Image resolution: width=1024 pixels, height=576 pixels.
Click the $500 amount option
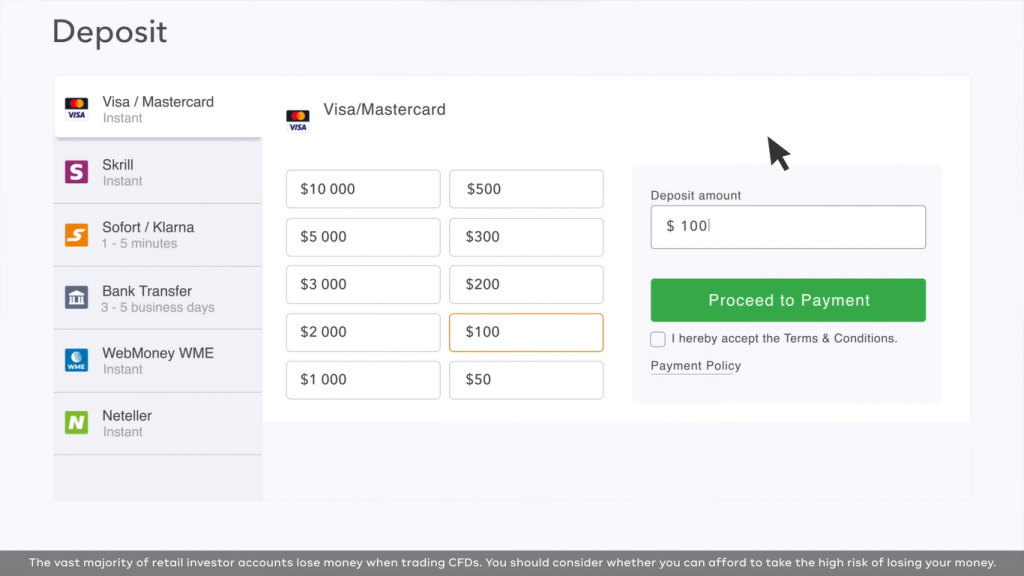(526, 189)
